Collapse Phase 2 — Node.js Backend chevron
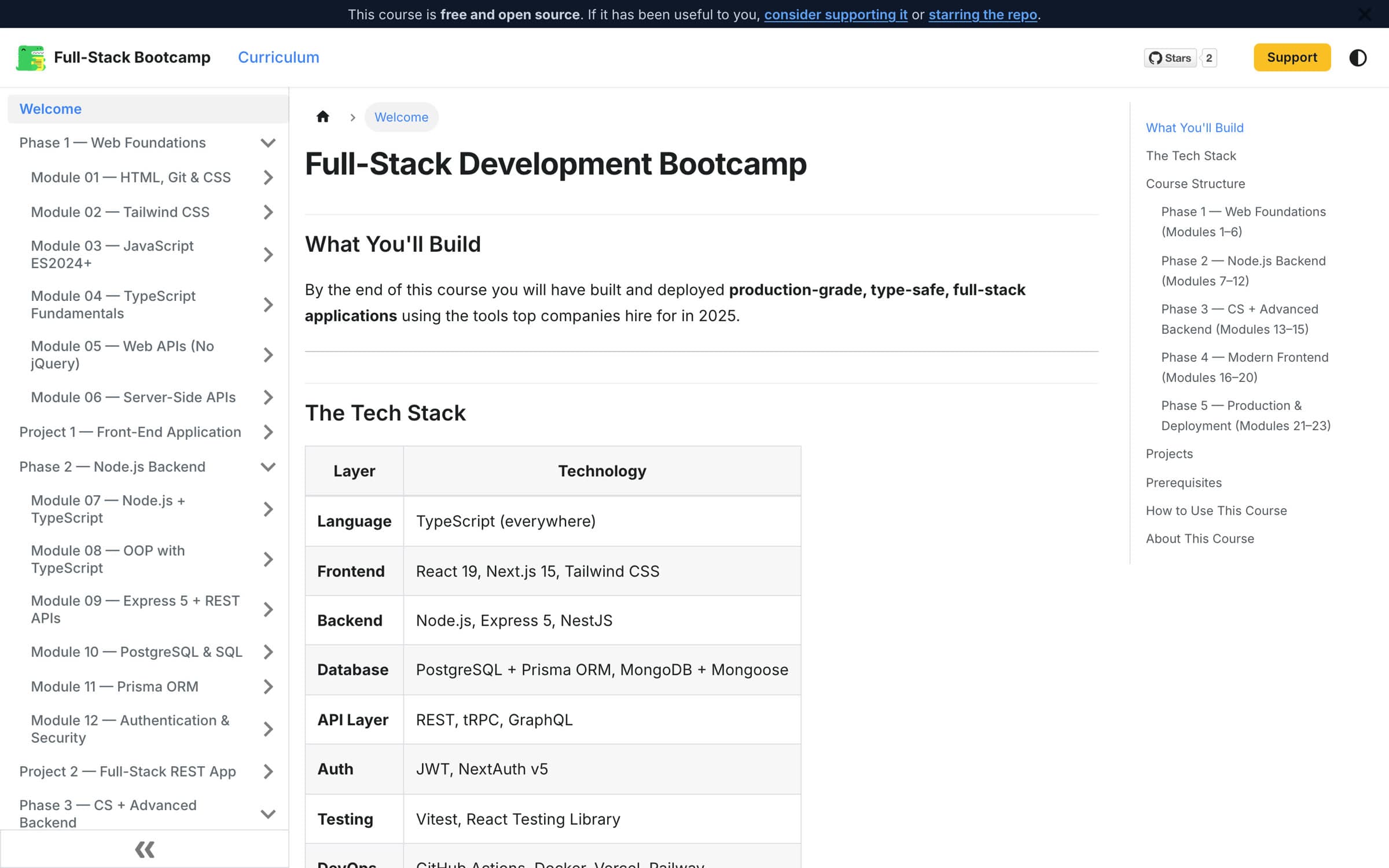 coord(268,467)
